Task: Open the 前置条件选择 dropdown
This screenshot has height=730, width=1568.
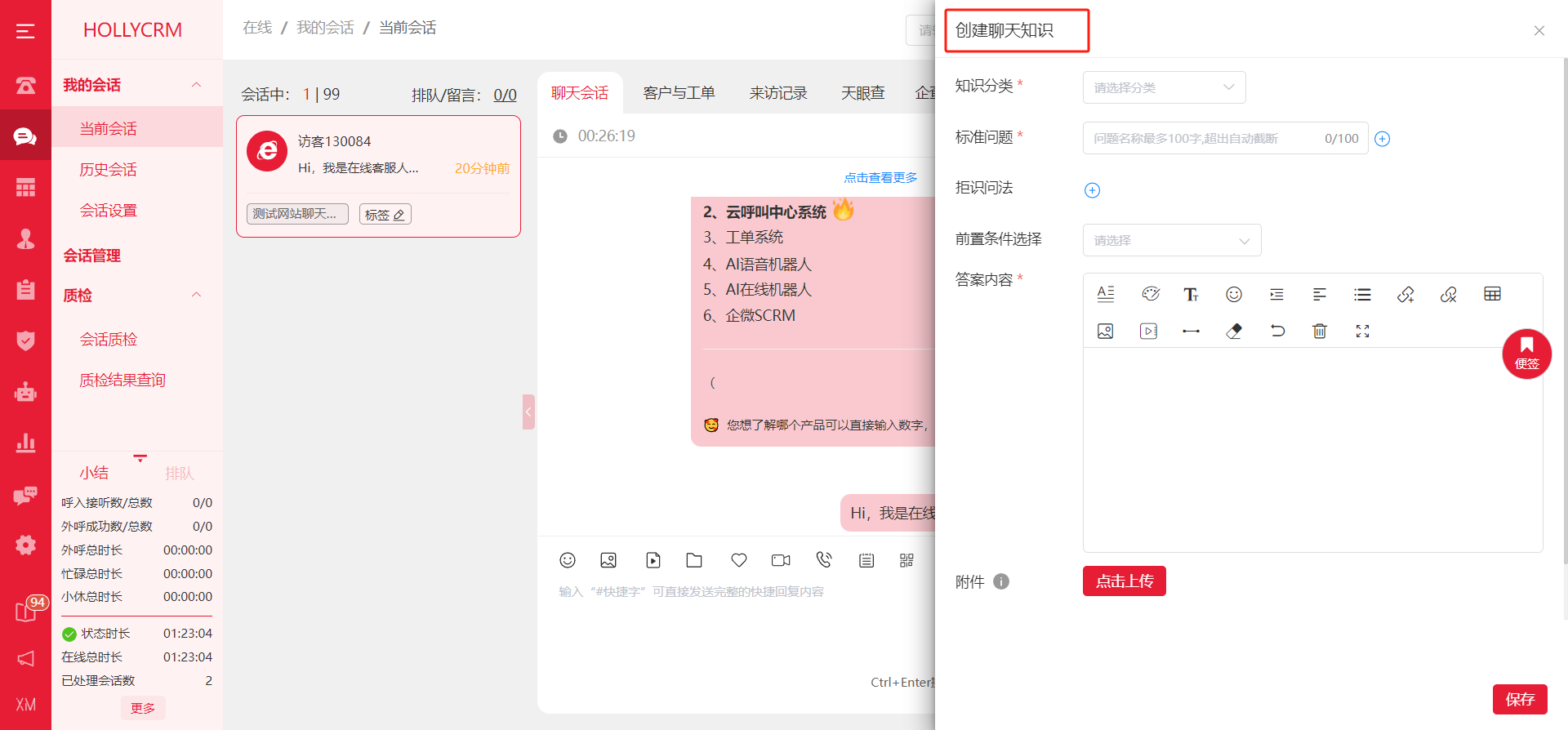Action: pyautogui.click(x=1172, y=240)
